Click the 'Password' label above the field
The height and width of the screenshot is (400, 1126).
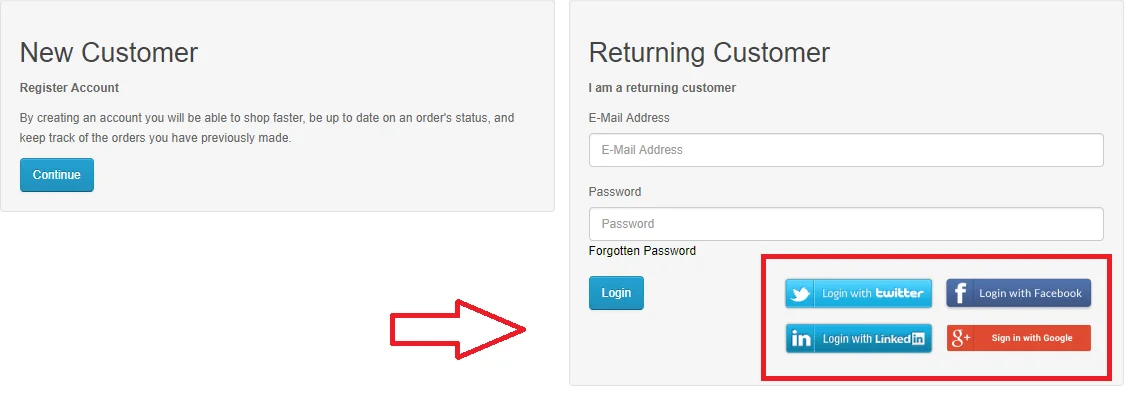click(x=615, y=192)
